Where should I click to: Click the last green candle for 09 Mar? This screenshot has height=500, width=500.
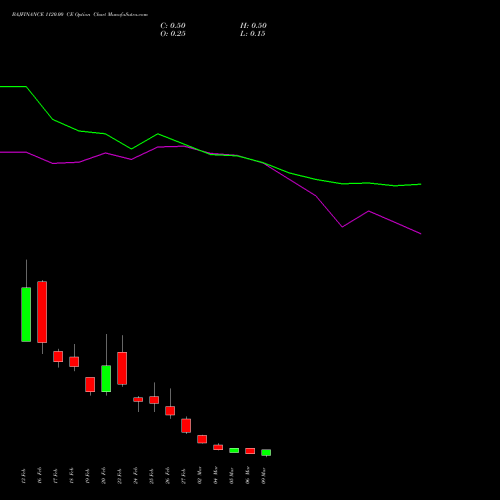(266, 453)
